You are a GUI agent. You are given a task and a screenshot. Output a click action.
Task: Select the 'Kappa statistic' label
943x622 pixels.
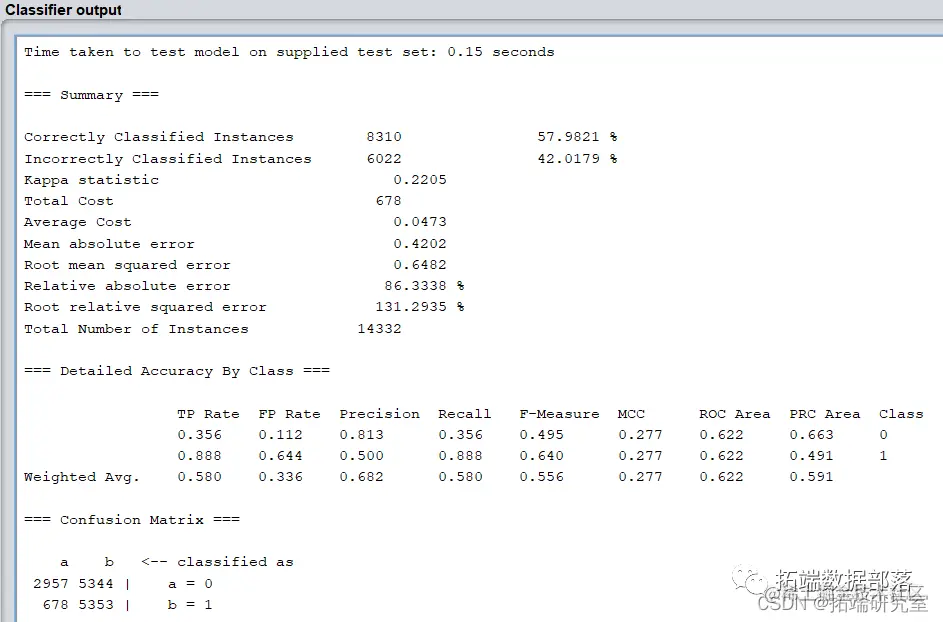coord(91,180)
